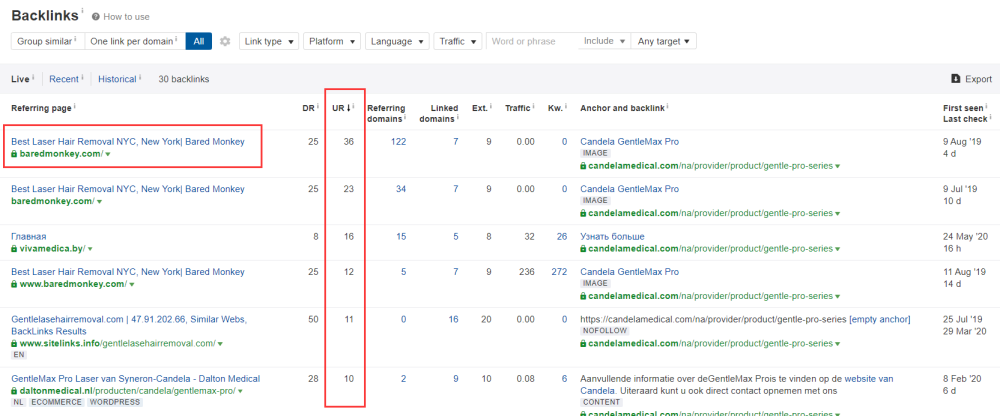Open the Link type dropdown

coord(270,41)
